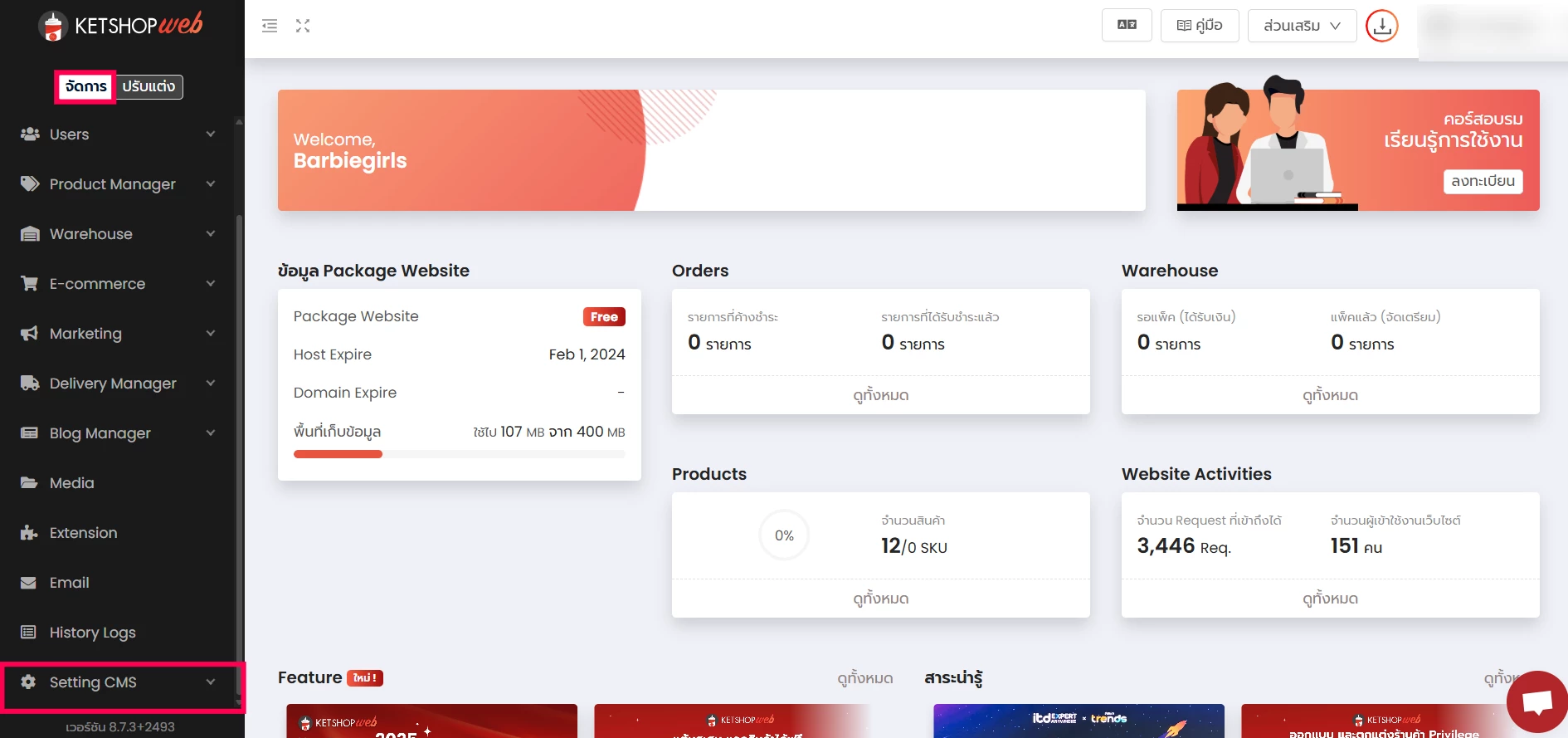Expand the Marketing submenu arrow
This screenshot has height=738, width=1568.
[211, 334]
